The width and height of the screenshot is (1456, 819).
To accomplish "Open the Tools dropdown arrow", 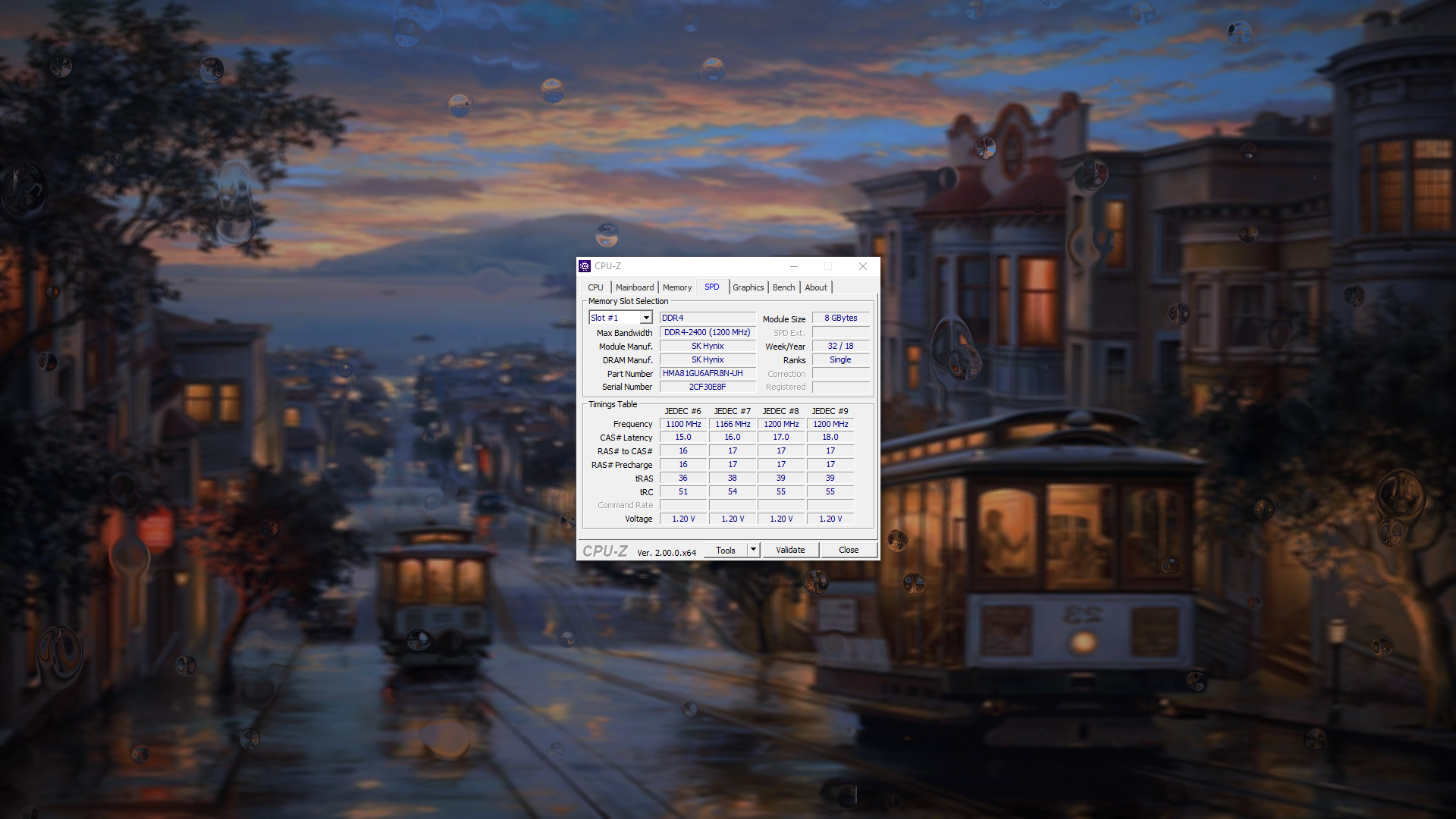I will click(753, 550).
